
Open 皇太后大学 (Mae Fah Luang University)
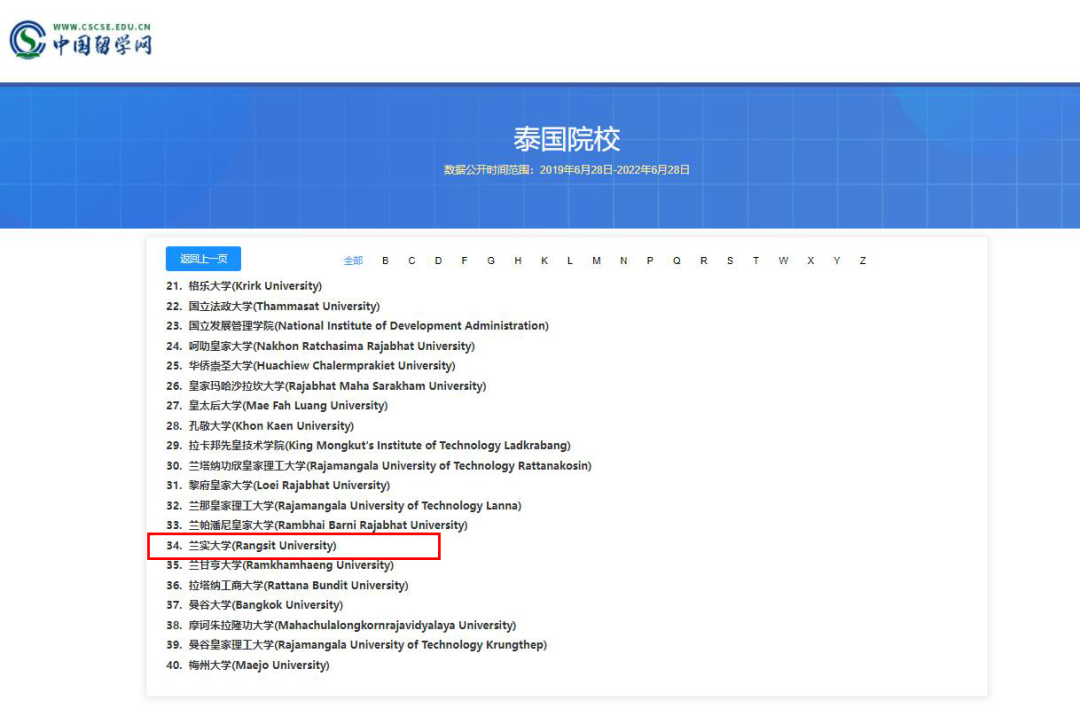point(277,406)
